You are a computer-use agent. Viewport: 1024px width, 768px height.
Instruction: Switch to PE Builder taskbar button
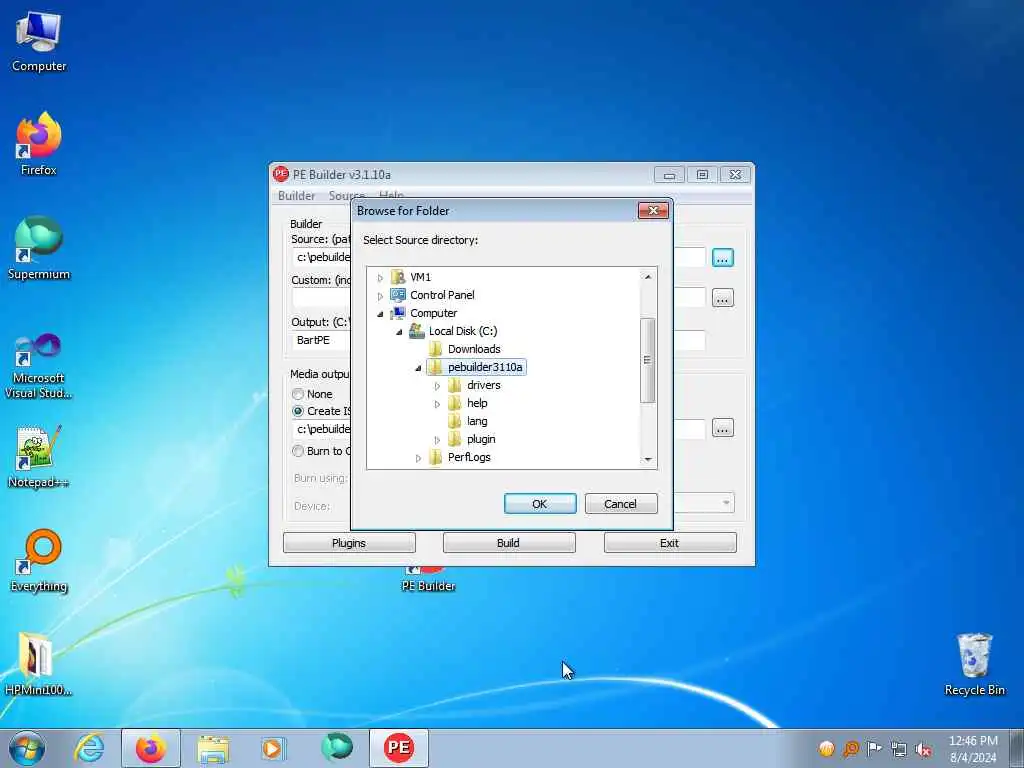coord(398,748)
